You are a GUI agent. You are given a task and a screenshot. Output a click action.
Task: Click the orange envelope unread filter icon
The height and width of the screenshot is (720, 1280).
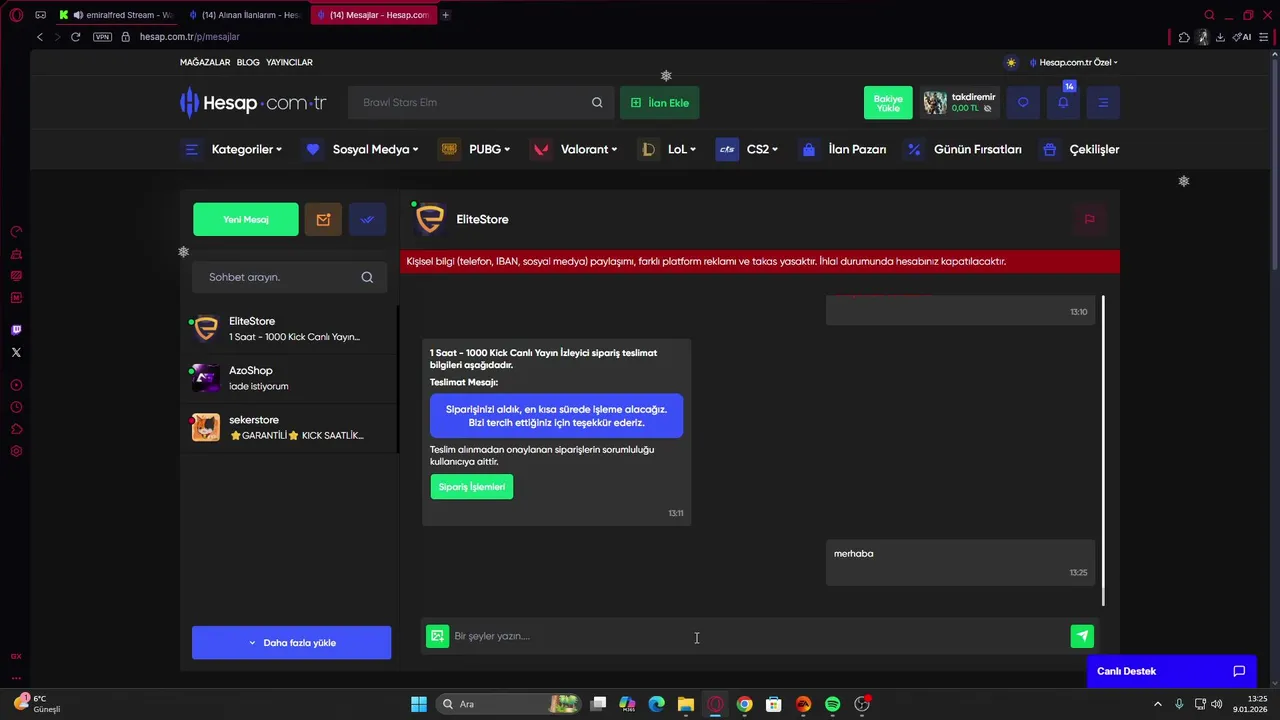[x=323, y=220]
